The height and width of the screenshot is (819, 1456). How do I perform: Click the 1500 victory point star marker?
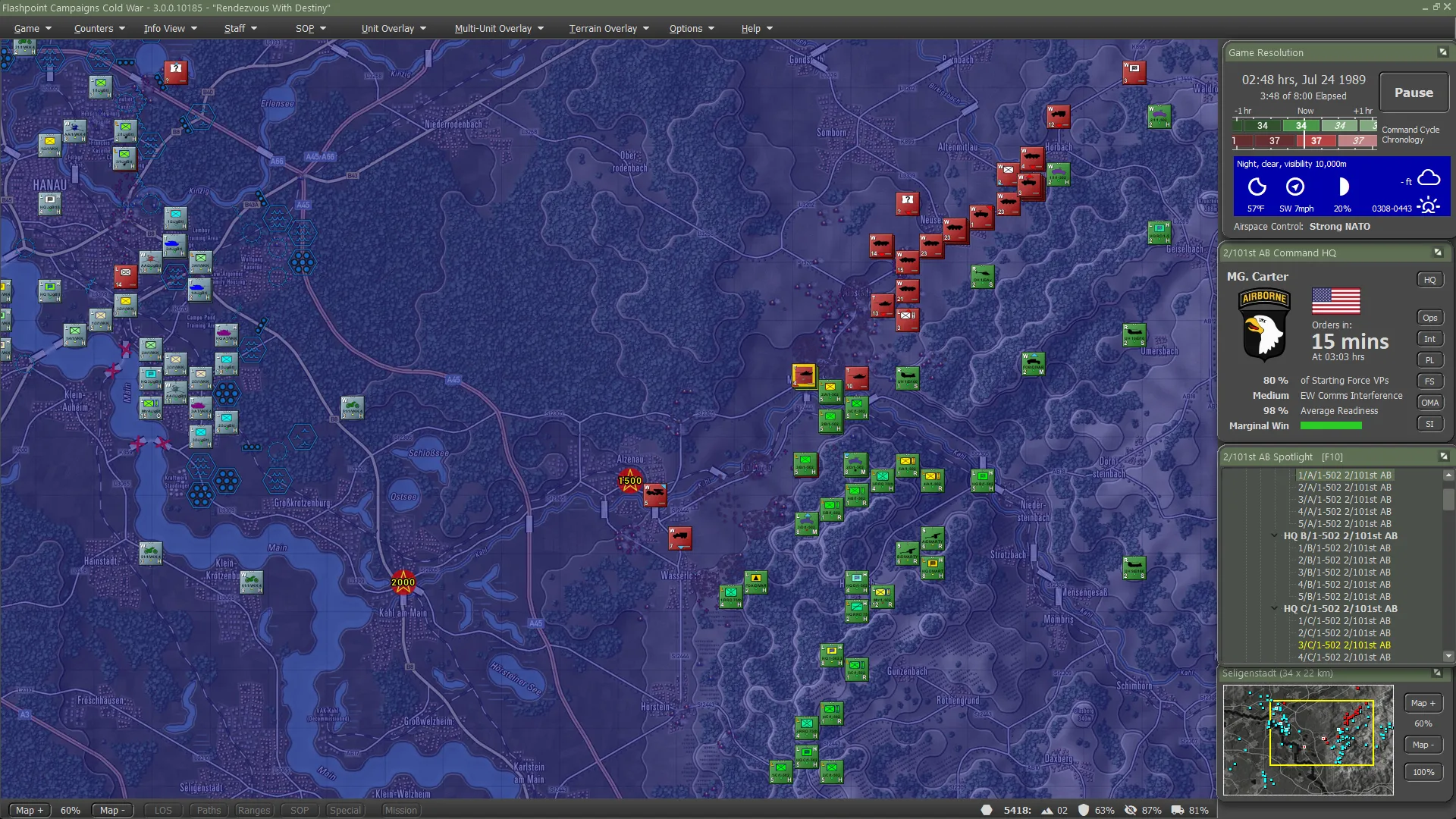(x=629, y=480)
